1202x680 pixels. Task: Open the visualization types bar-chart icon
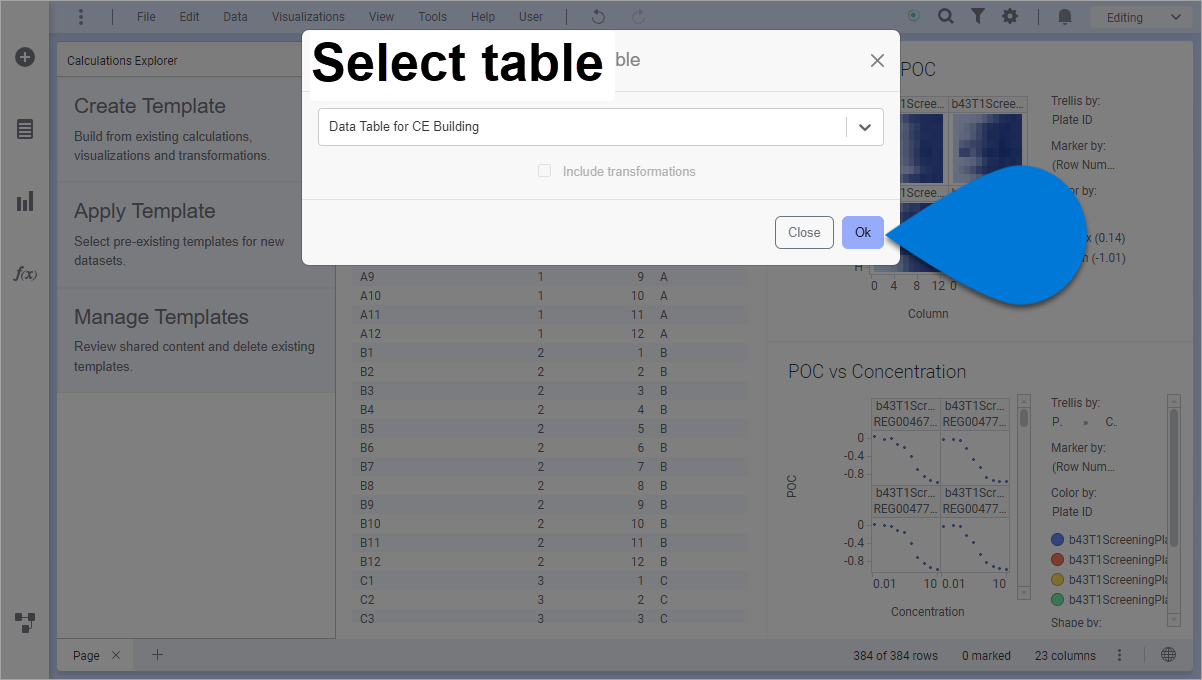click(x=25, y=202)
